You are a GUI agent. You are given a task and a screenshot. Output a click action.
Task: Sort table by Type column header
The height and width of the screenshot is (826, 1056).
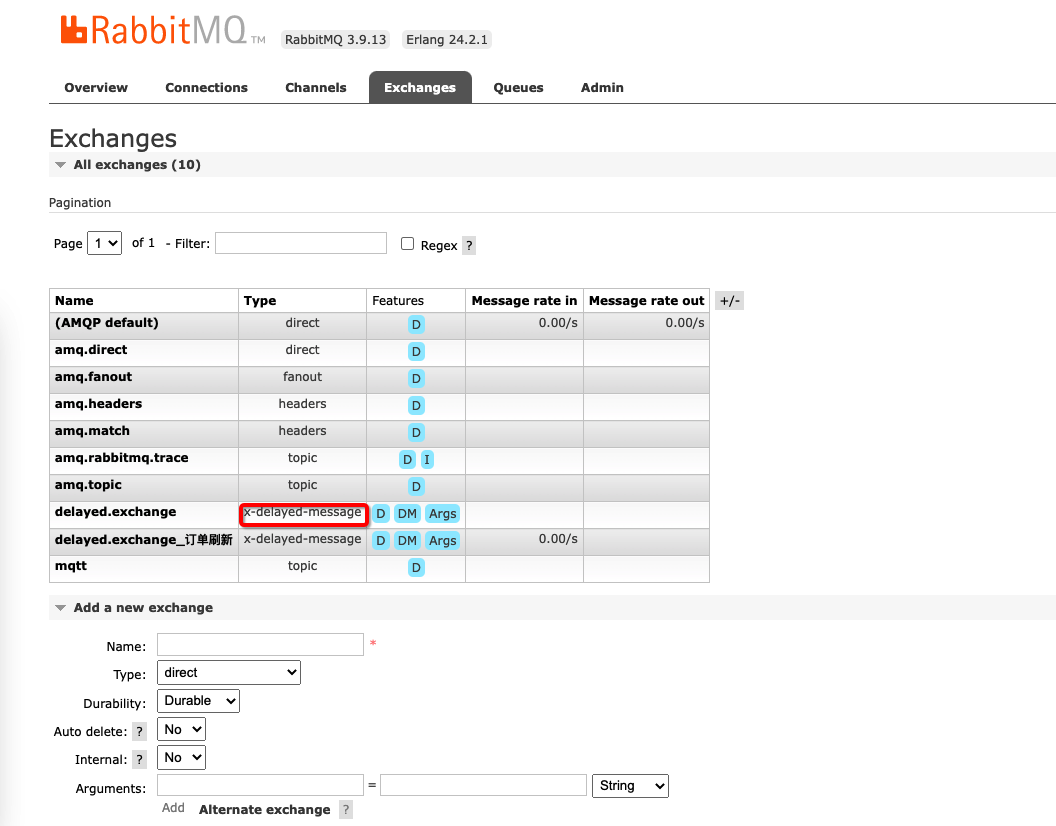pos(260,300)
